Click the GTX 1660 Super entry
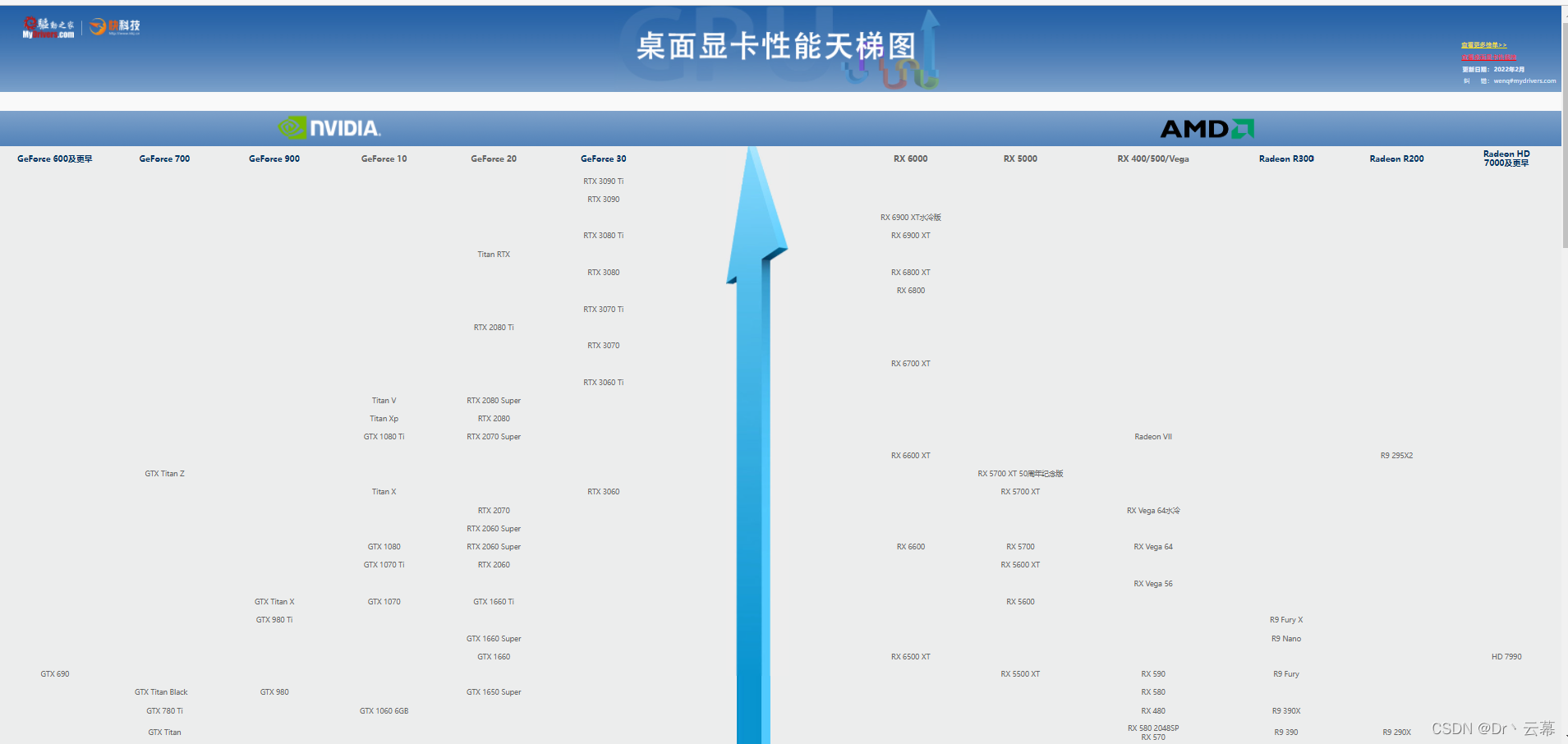The width and height of the screenshot is (1568, 744). pos(494,639)
